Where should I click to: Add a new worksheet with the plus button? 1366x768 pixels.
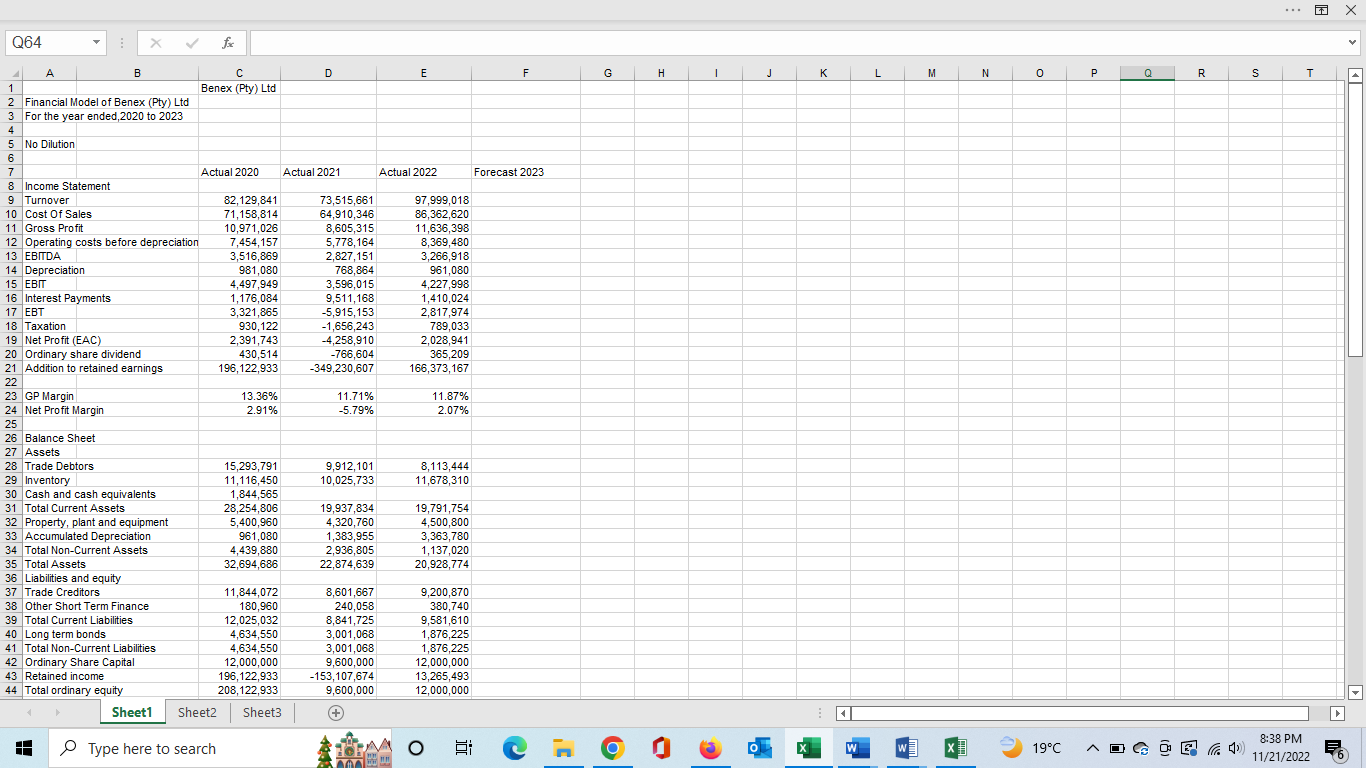pyautogui.click(x=335, y=713)
